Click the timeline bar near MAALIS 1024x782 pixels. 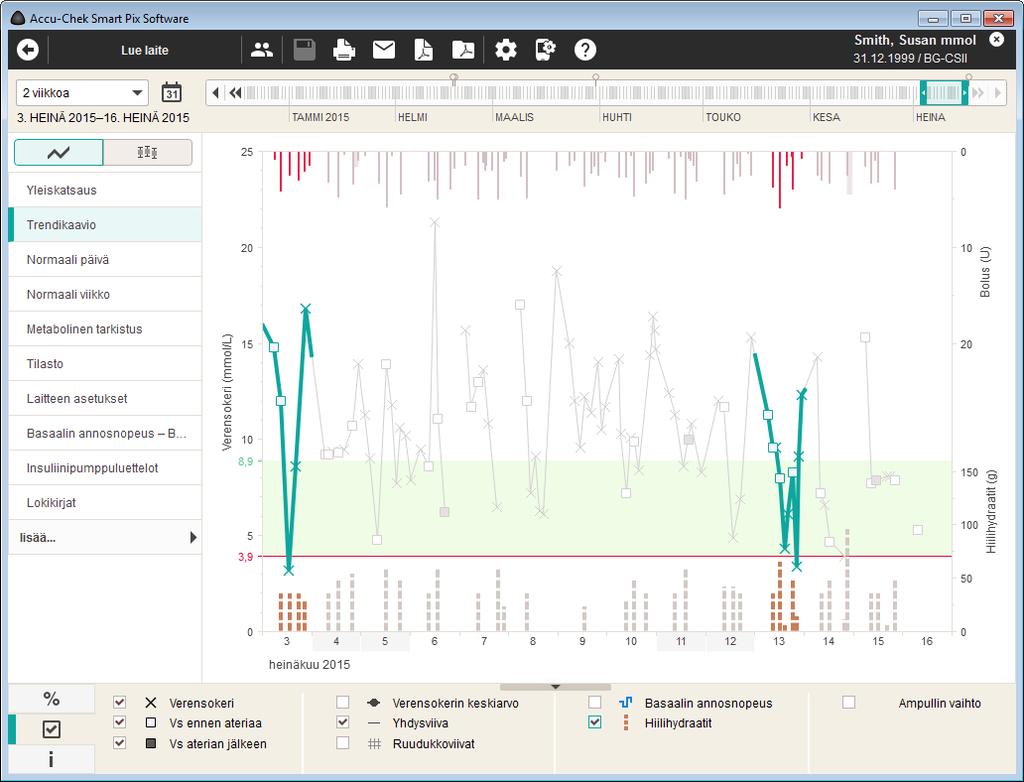pyautogui.click(x=514, y=93)
